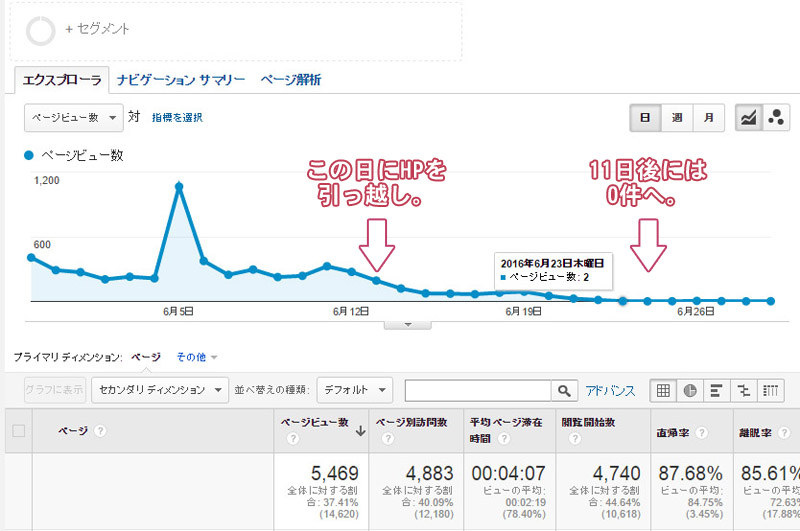Click the 6月26日 axis label
800x531 pixels.
pos(695,311)
